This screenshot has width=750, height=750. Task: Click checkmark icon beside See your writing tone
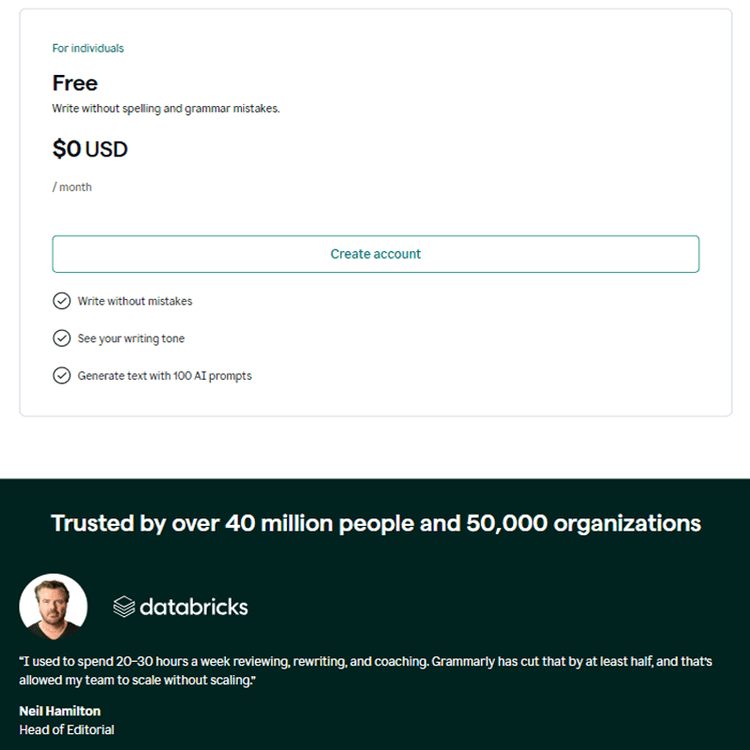click(62, 339)
